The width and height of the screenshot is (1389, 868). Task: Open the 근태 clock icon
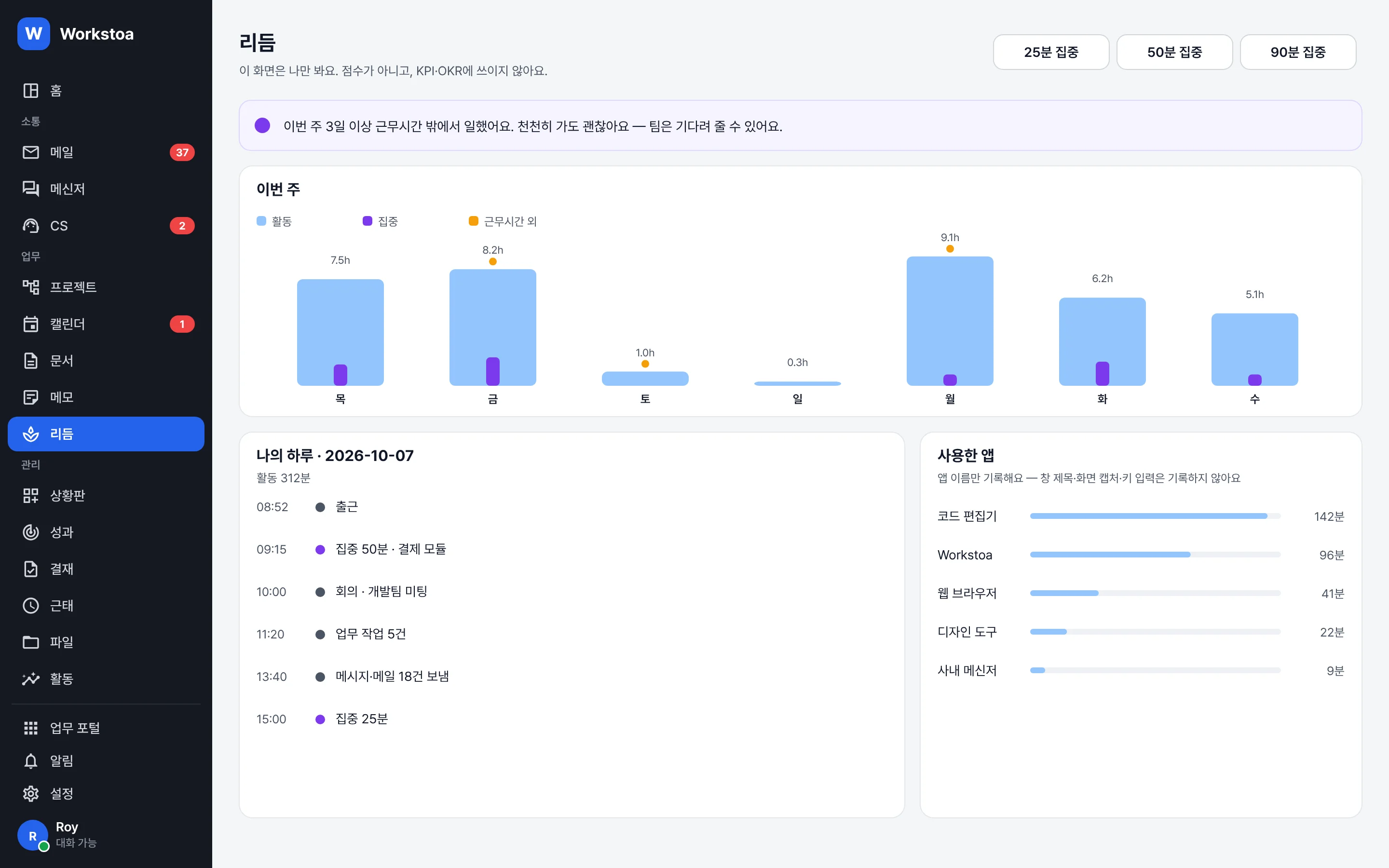[x=30, y=606]
